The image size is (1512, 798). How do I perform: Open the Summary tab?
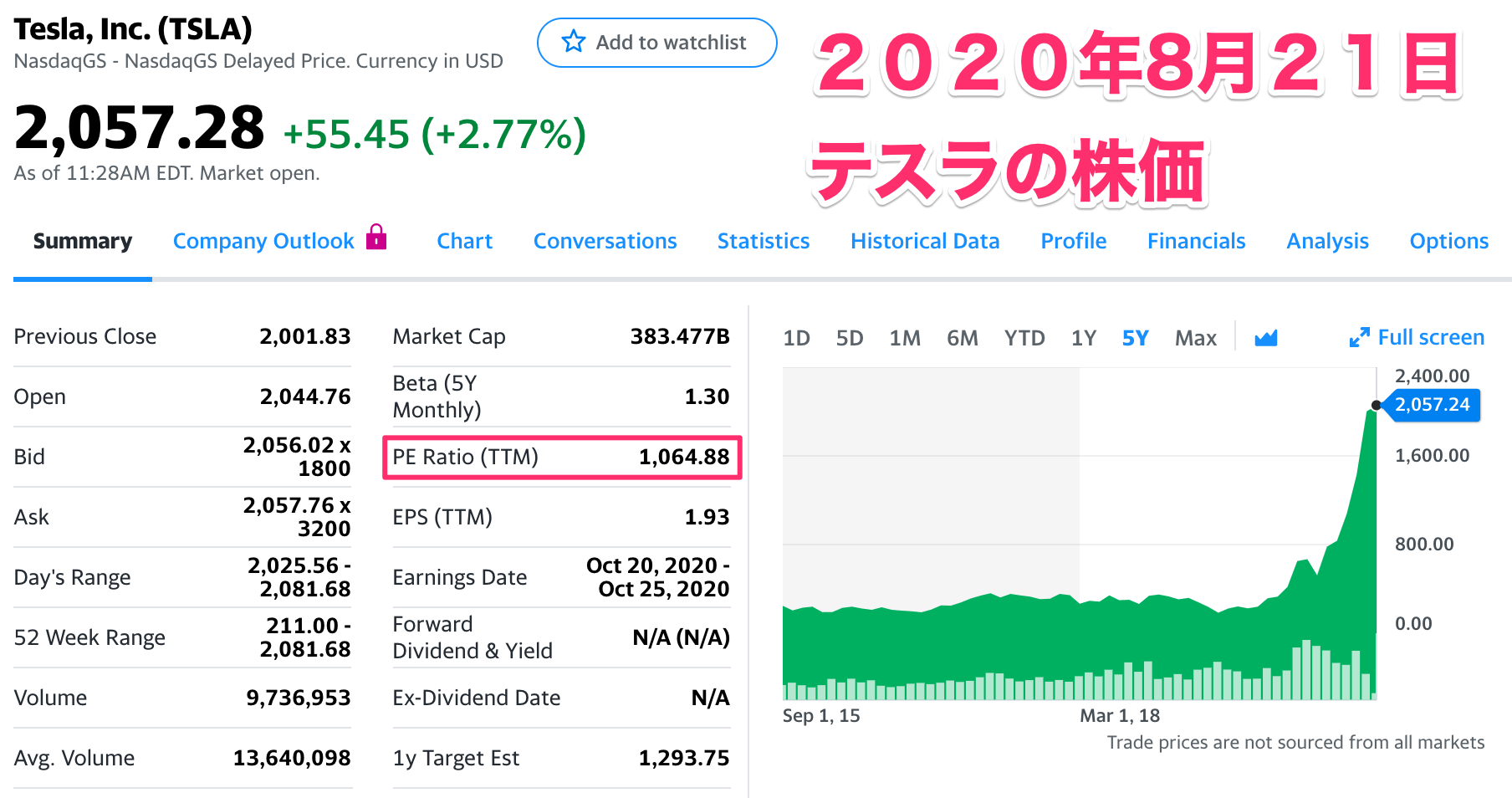(83, 241)
